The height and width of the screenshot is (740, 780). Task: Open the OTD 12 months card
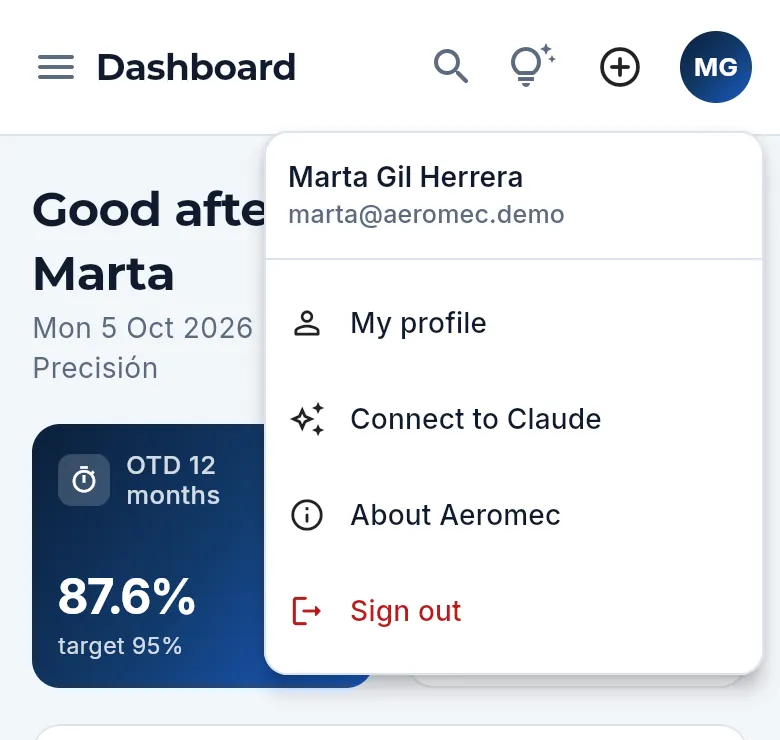click(149, 556)
